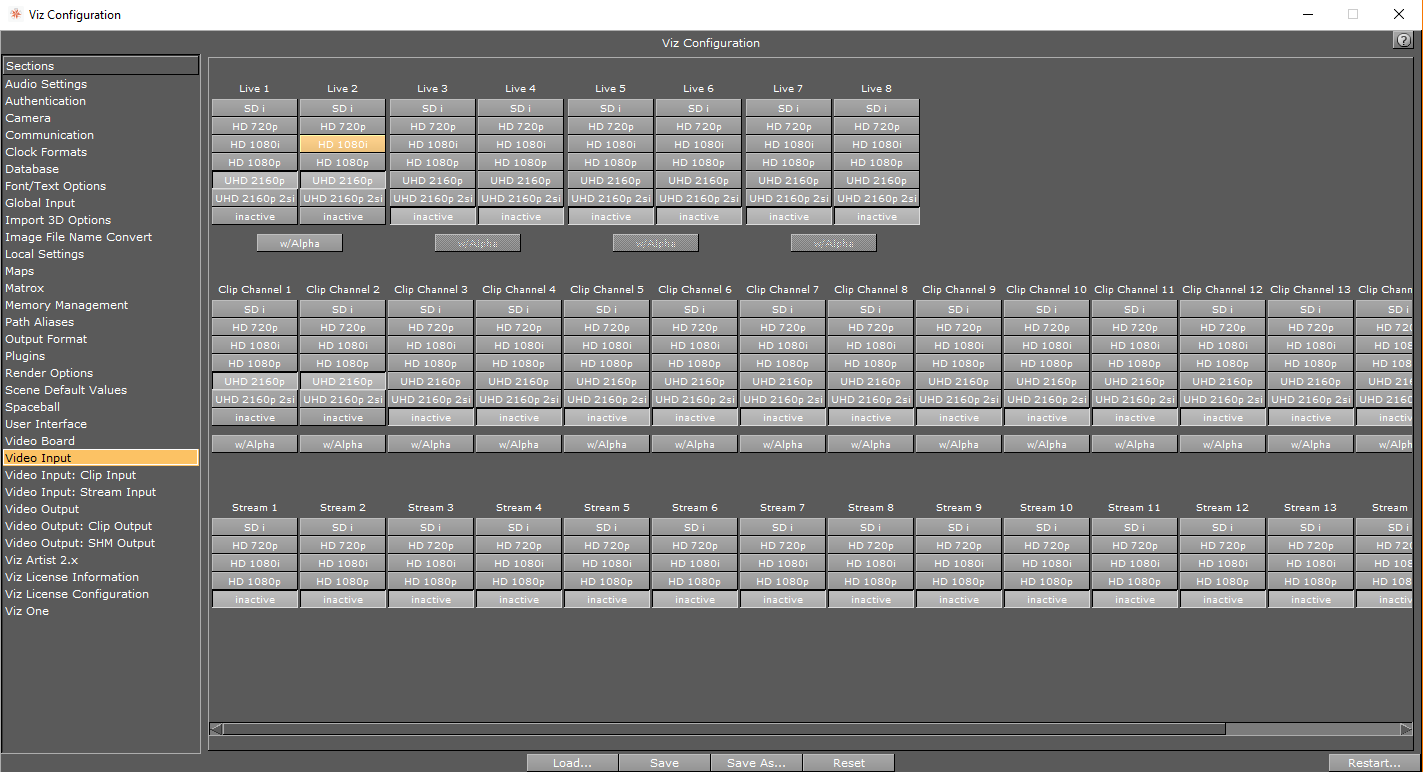The image size is (1423, 772).
Task: Set Live 5 to HD 1080p
Action: pyautogui.click(x=610, y=162)
